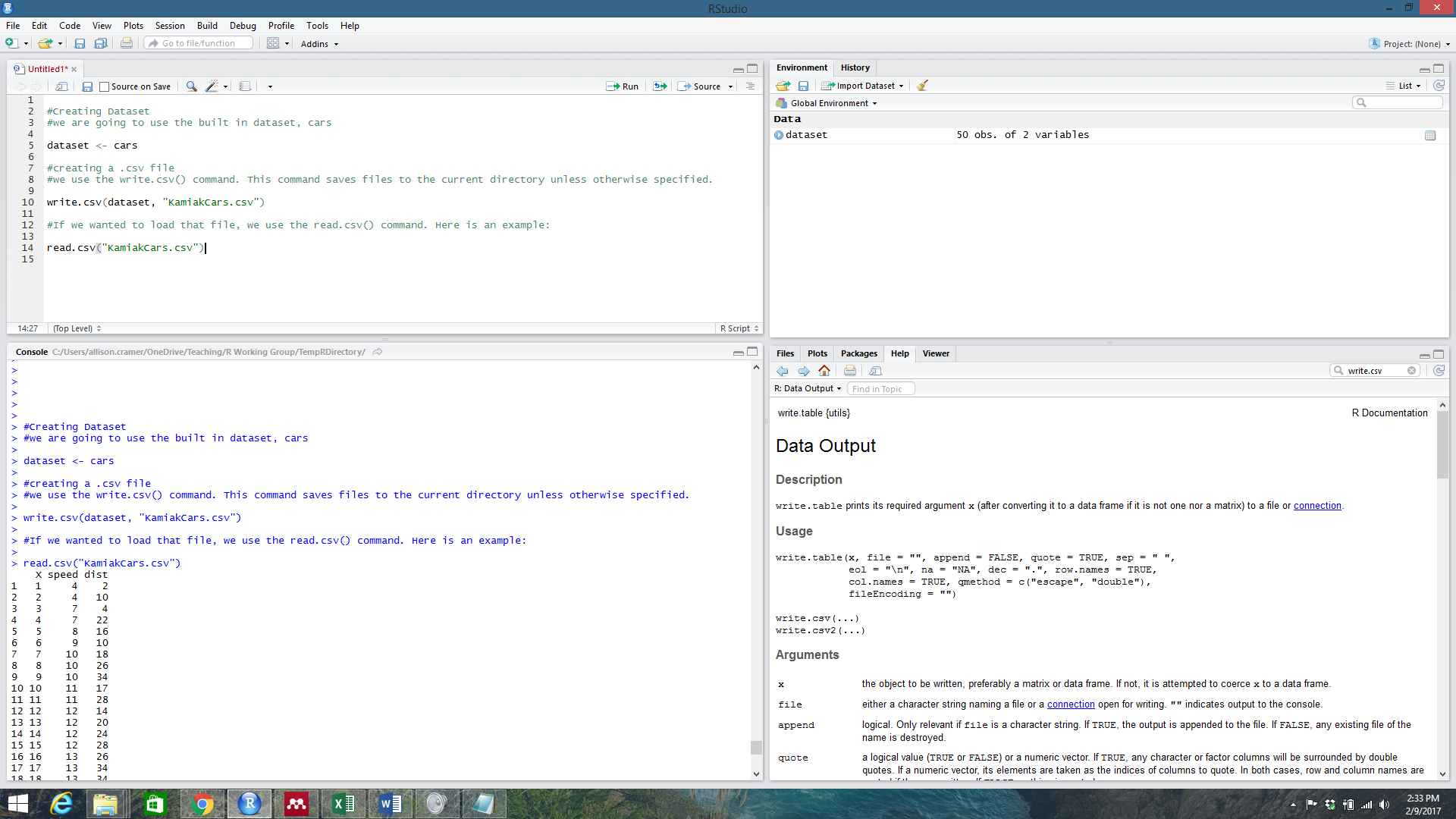
Task: Click the Help pane home icon
Action: point(824,371)
